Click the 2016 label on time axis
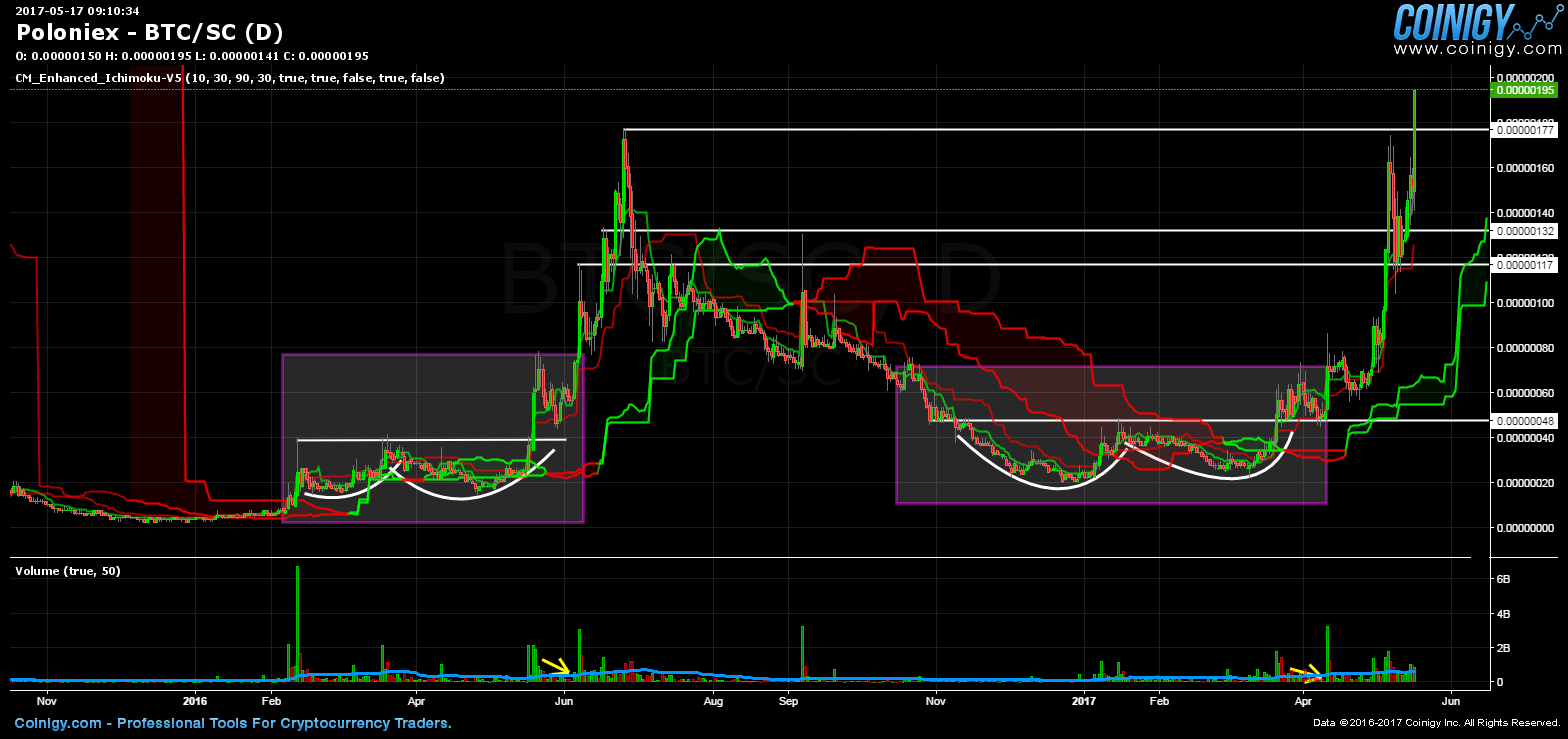1568x739 pixels. [x=195, y=701]
